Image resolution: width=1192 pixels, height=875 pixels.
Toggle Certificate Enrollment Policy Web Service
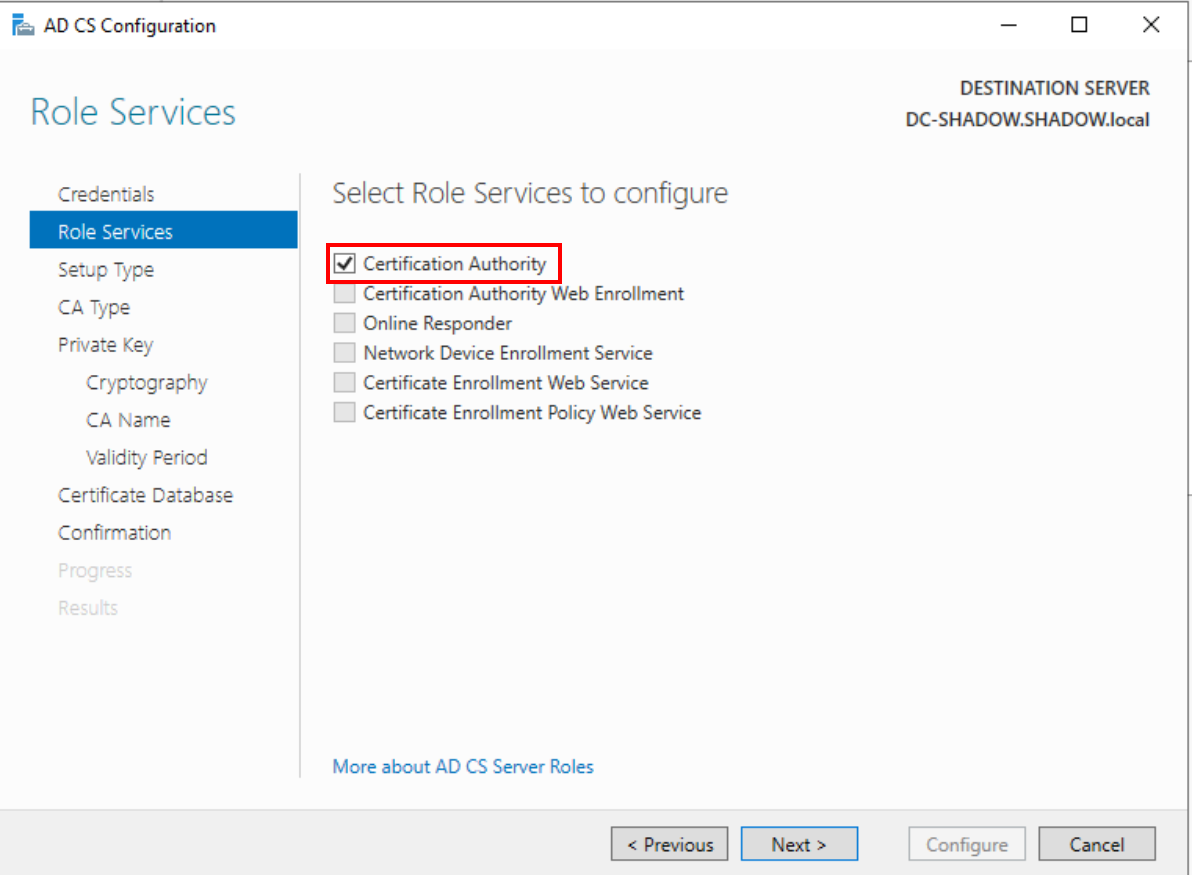point(345,413)
